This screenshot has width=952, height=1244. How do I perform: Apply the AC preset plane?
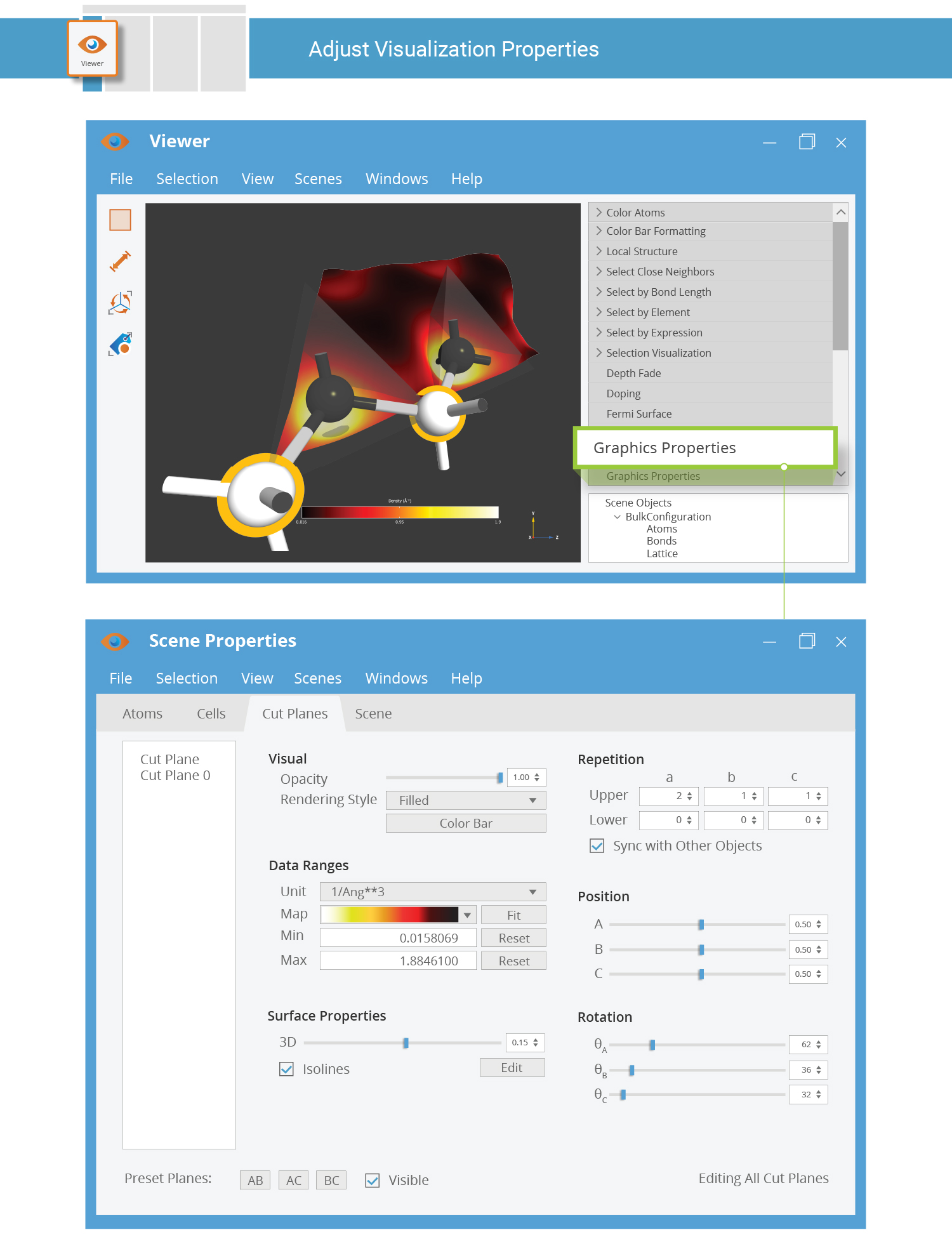click(294, 1181)
